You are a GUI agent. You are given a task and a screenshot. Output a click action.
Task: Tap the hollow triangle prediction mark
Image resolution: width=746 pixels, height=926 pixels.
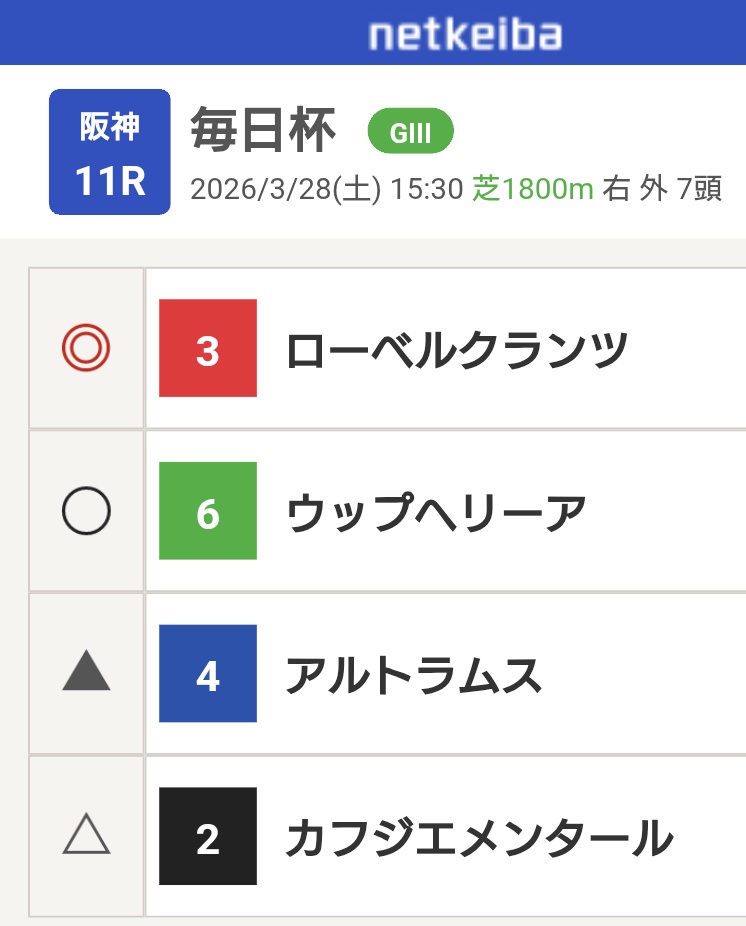click(86, 834)
